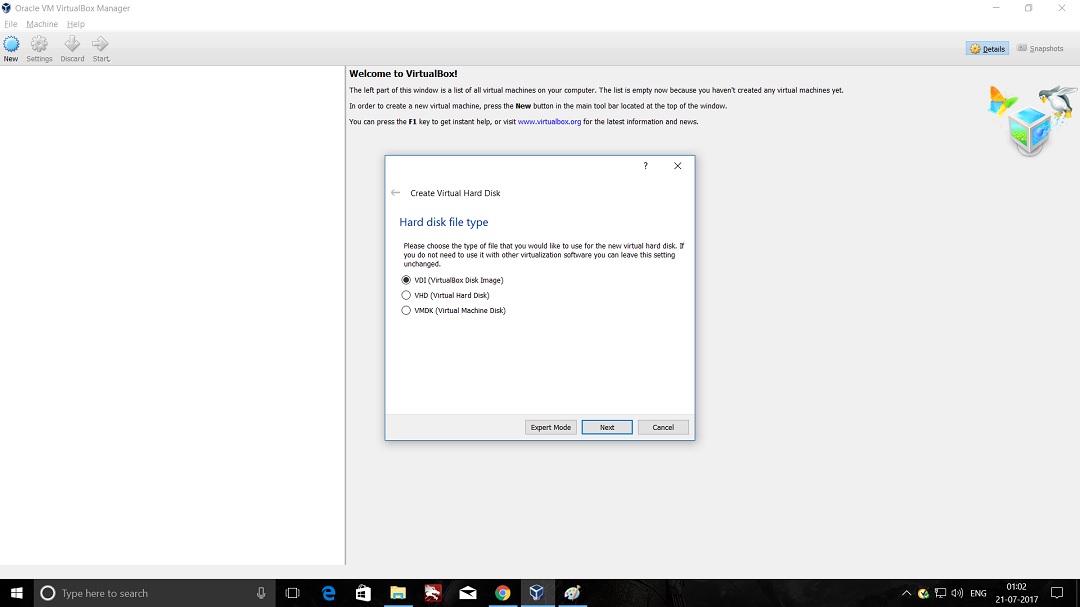This screenshot has height=607, width=1080.
Task: Click the back arrow in the wizard
Action: pyautogui.click(x=396, y=193)
